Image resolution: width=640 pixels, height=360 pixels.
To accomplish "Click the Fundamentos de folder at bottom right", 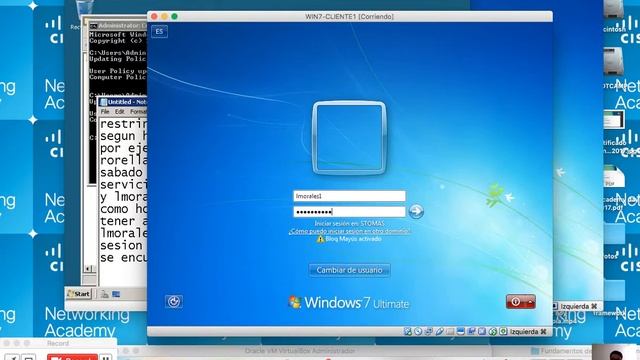I will (x=561, y=351).
